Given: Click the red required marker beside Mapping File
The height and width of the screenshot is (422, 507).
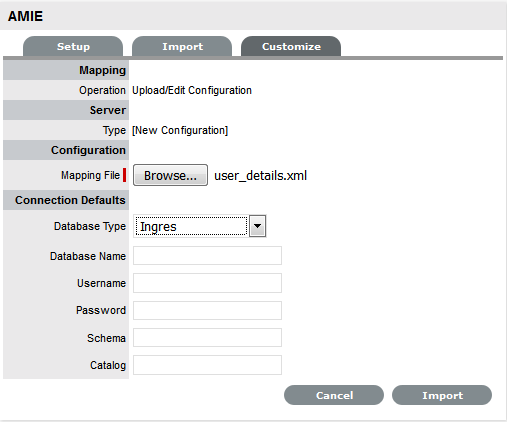Looking at the screenshot, I should pos(124,175).
